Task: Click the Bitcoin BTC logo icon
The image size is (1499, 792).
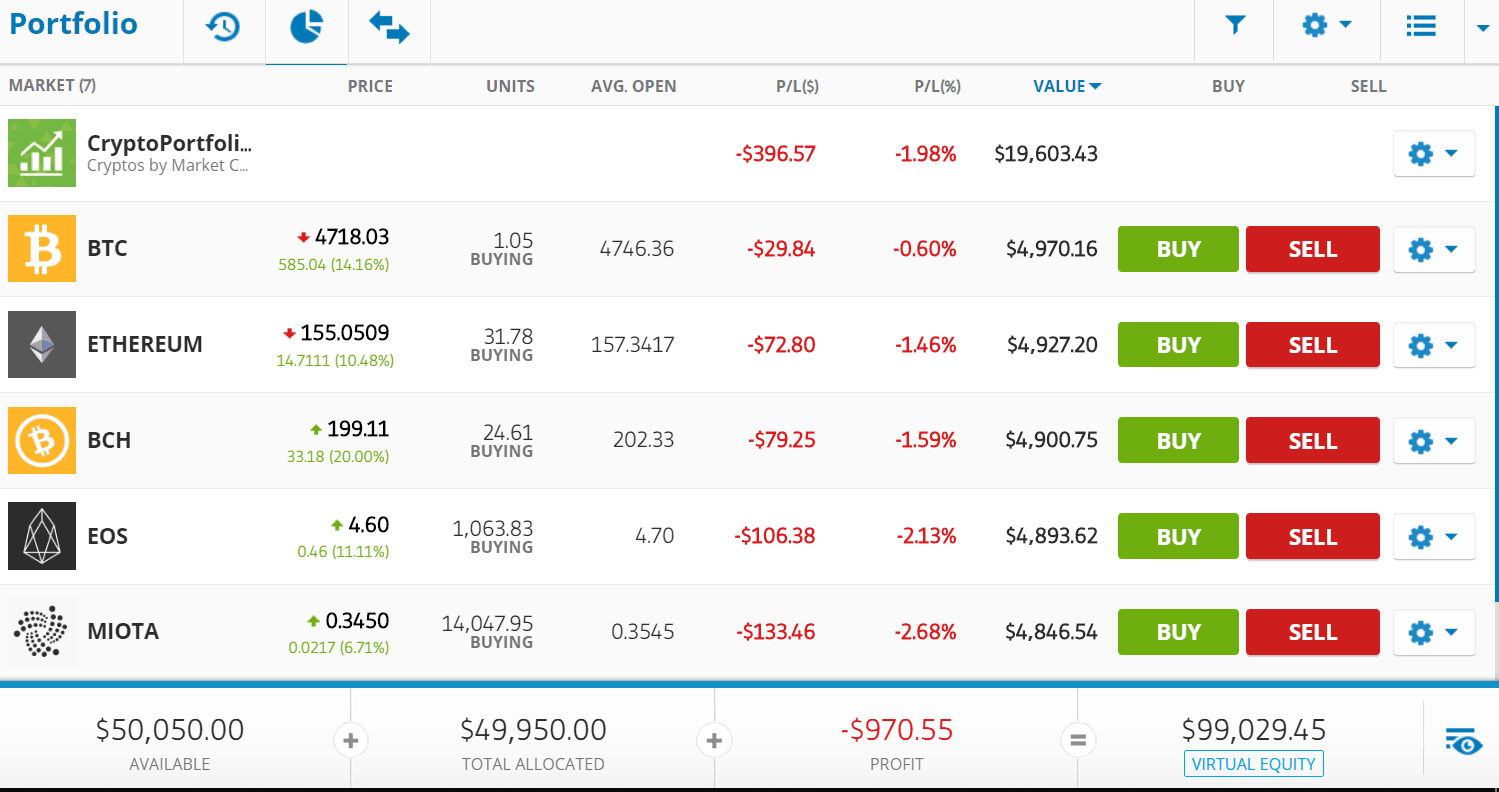Action: pos(42,248)
